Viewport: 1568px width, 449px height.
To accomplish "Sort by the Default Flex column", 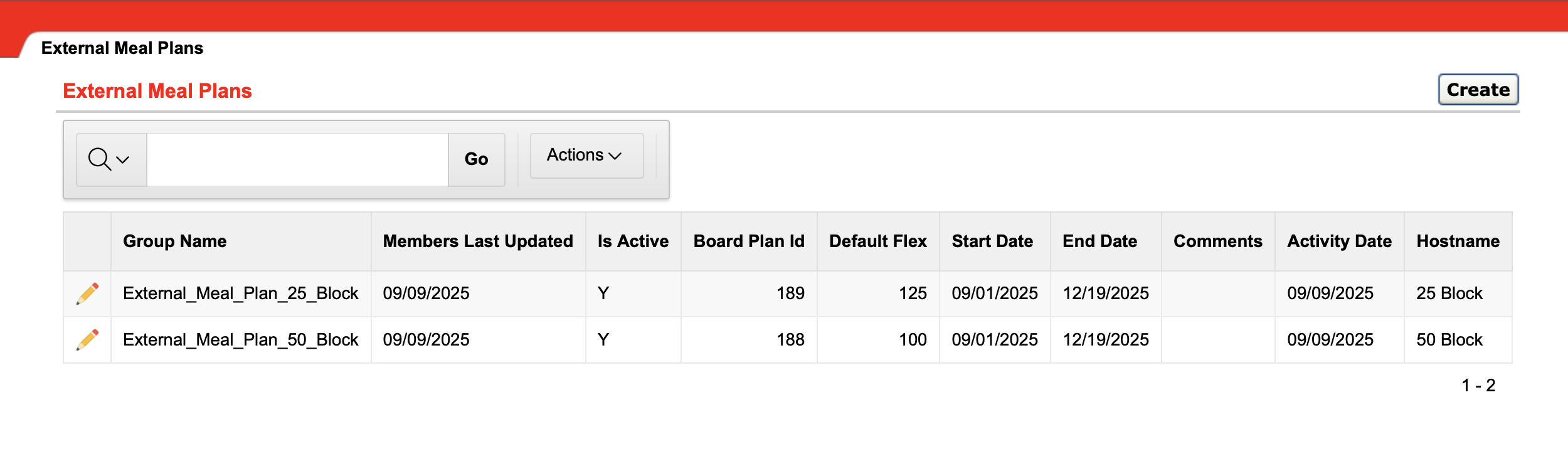I will coord(878,241).
